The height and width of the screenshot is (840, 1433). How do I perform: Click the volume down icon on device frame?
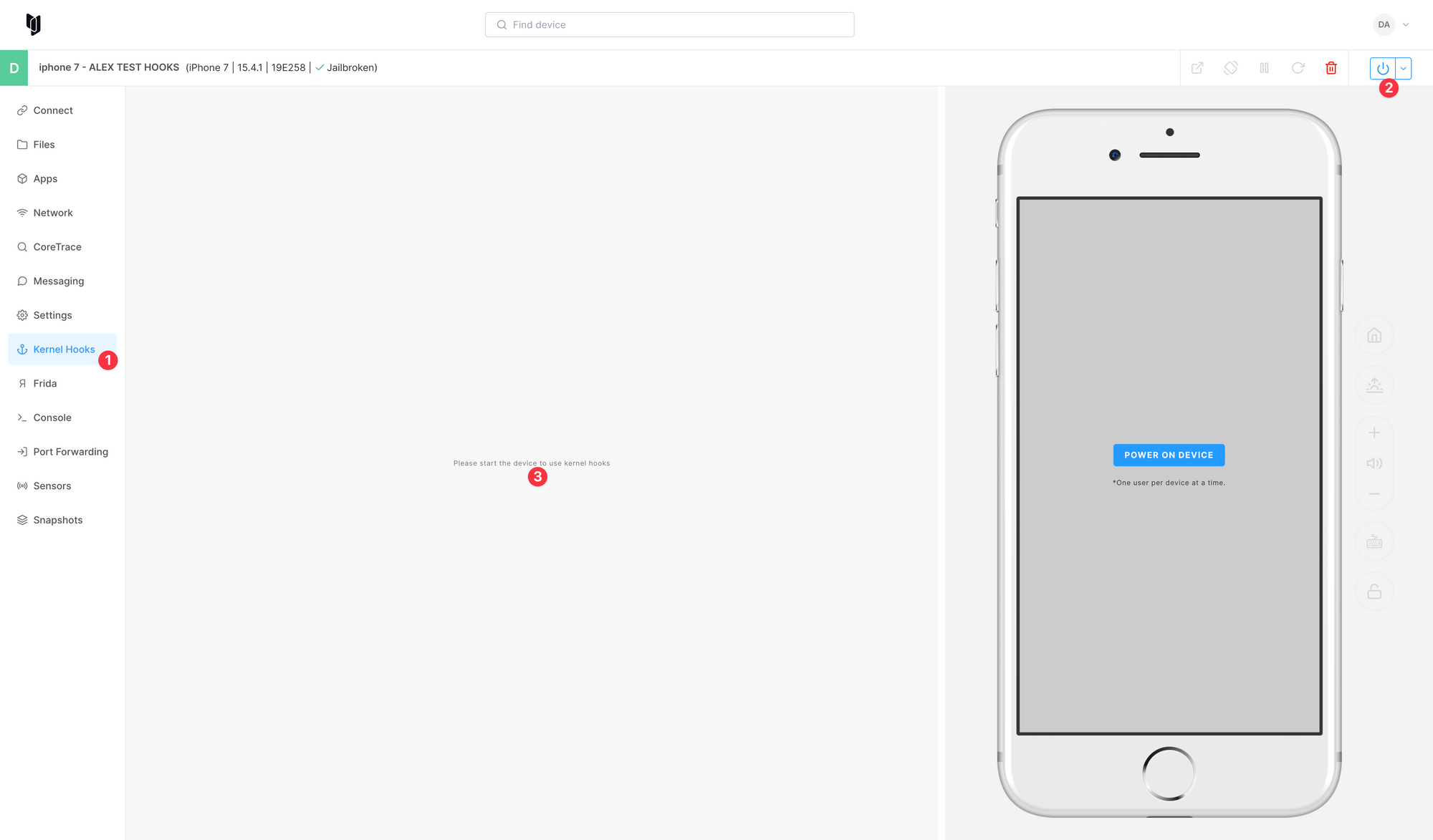click(x=1374, y=494)
